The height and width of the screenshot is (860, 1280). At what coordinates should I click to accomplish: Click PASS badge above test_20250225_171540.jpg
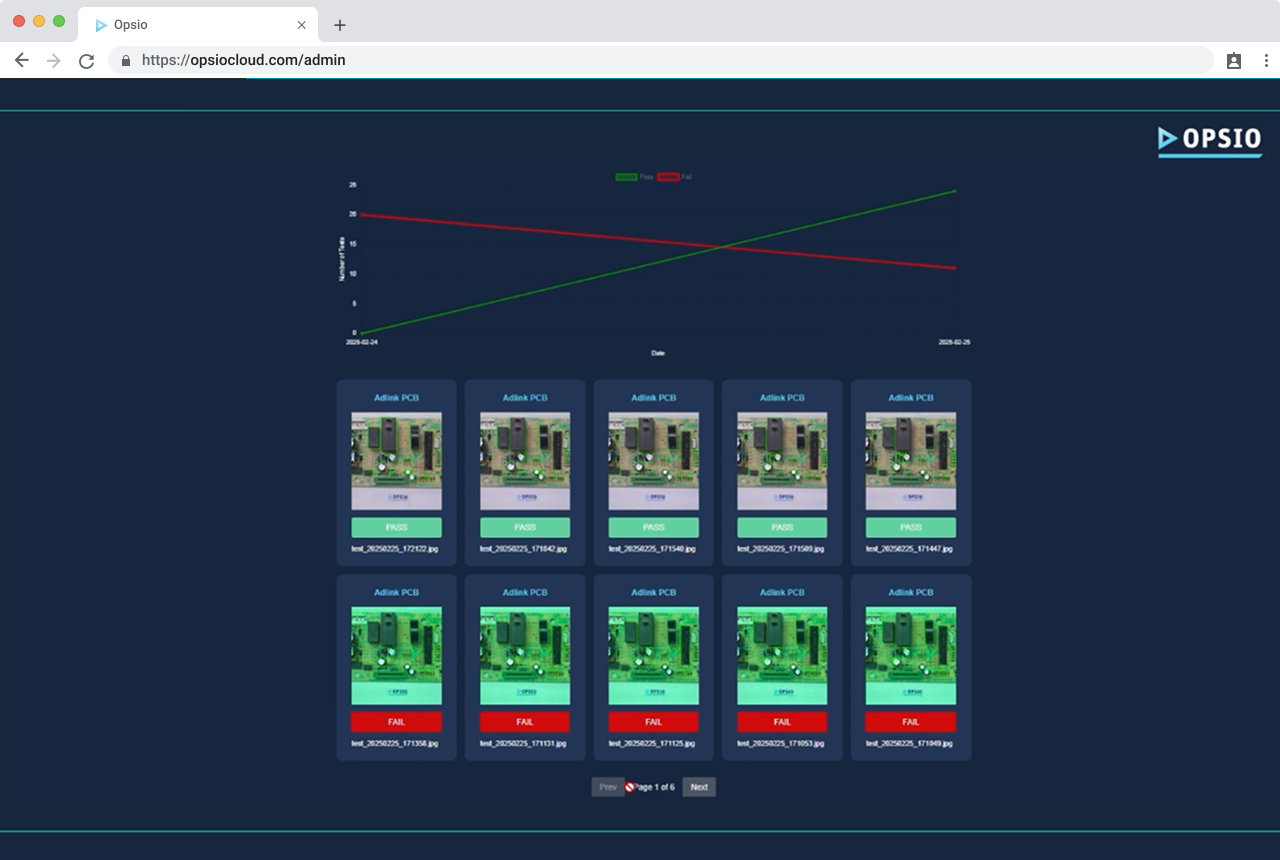click(x=653, y=527)
